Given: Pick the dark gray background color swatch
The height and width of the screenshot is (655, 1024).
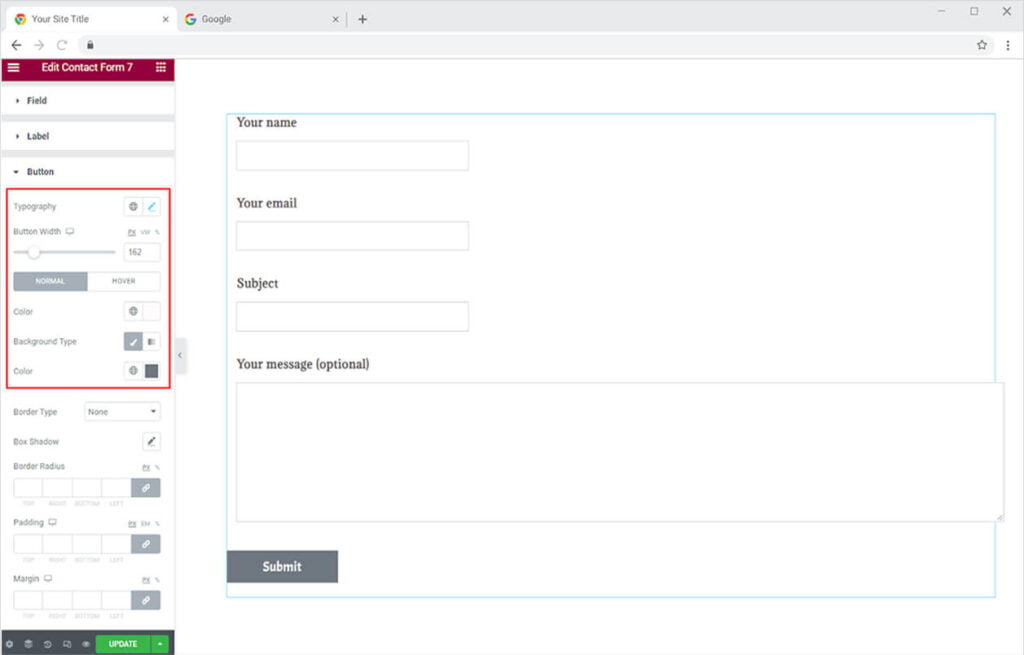Looking at the screenshot, I should coord(152,371).
